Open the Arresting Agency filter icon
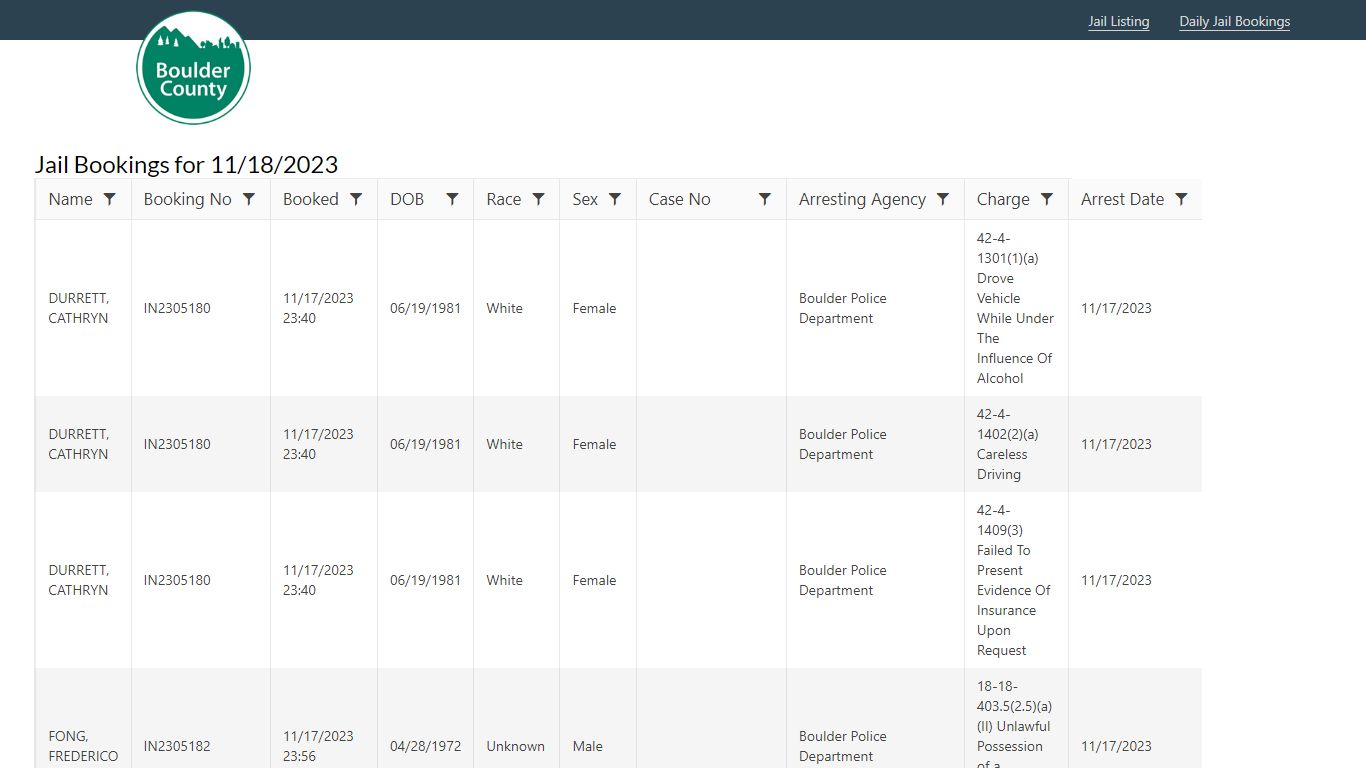 point(943,199)
